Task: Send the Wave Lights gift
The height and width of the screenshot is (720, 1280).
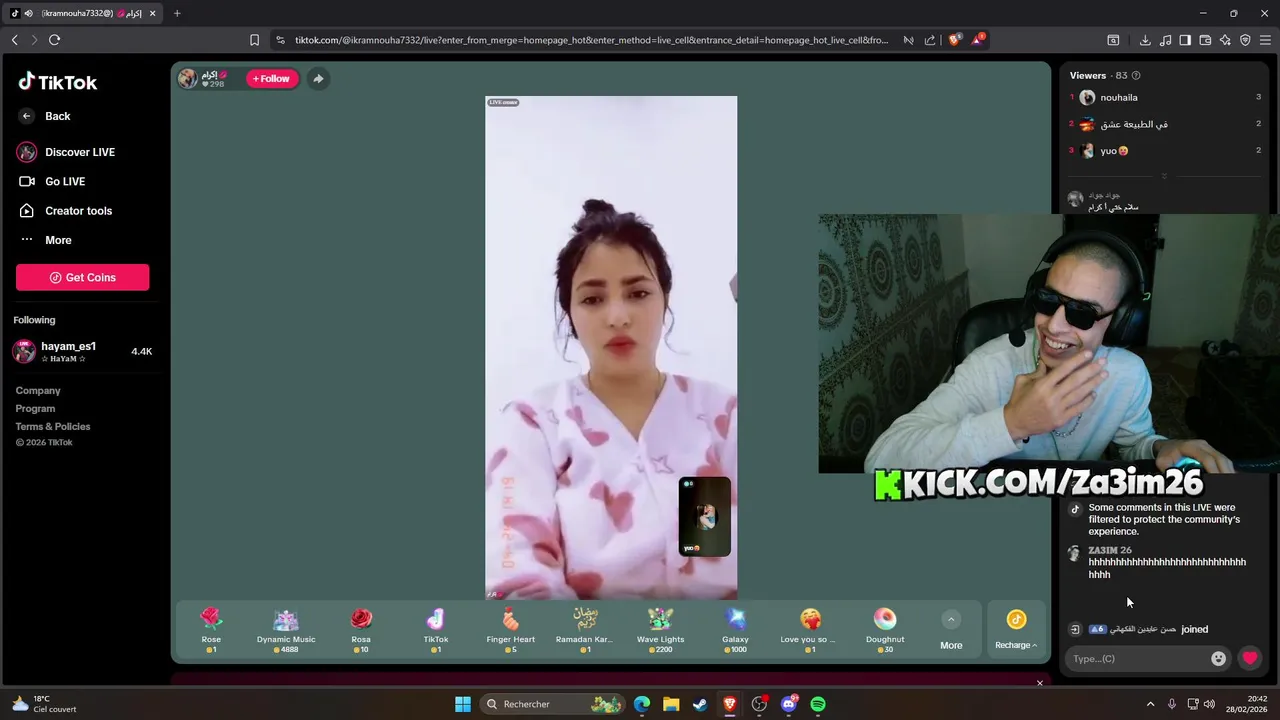Action: (x=660, y=630)
